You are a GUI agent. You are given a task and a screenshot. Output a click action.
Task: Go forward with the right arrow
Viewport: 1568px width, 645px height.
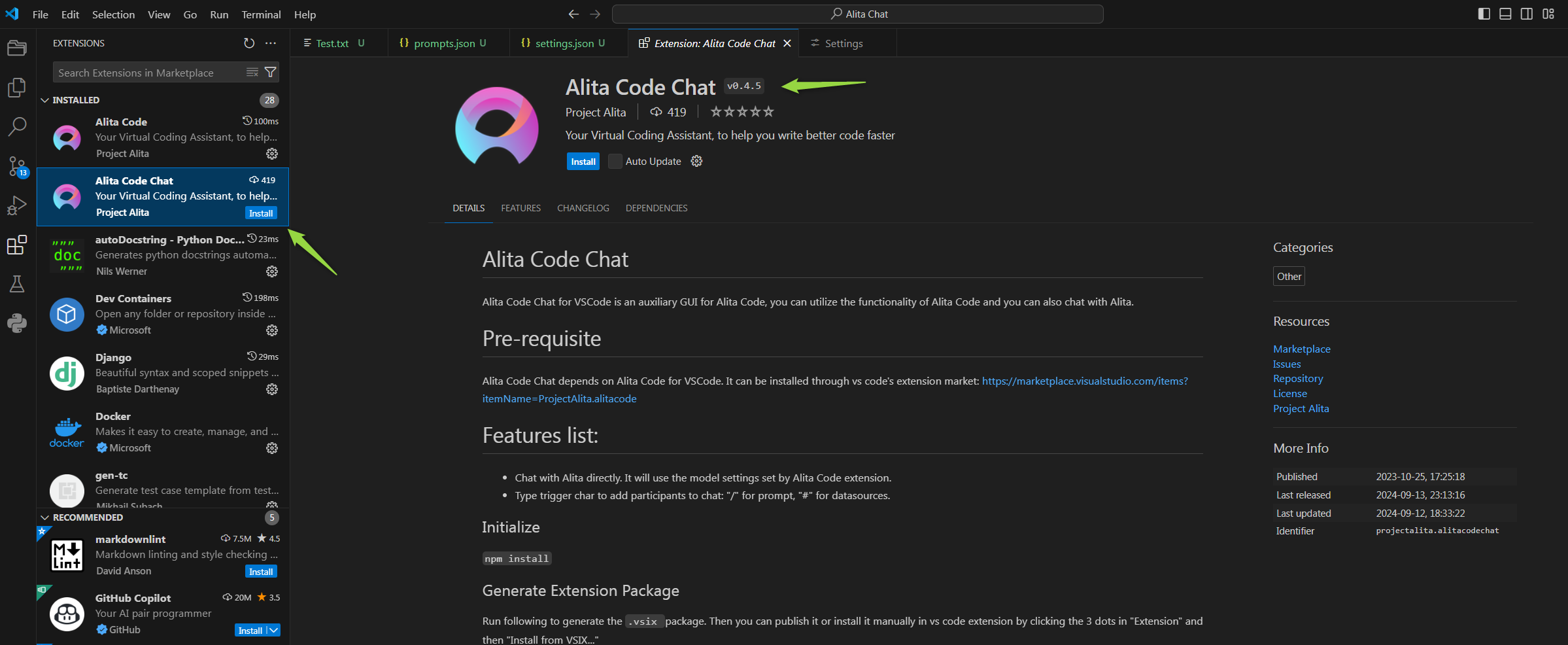pos(595,14)
